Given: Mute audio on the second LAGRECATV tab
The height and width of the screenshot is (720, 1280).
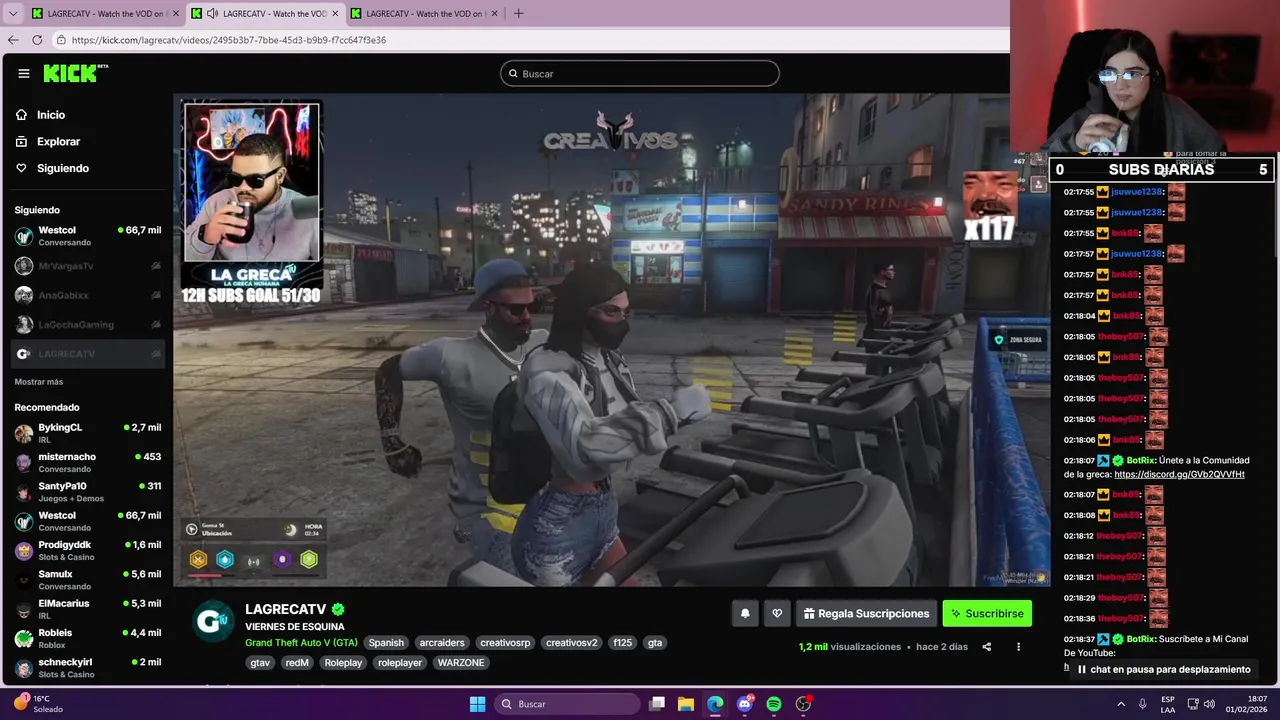Looking at the screenshot, I should 212,14.
